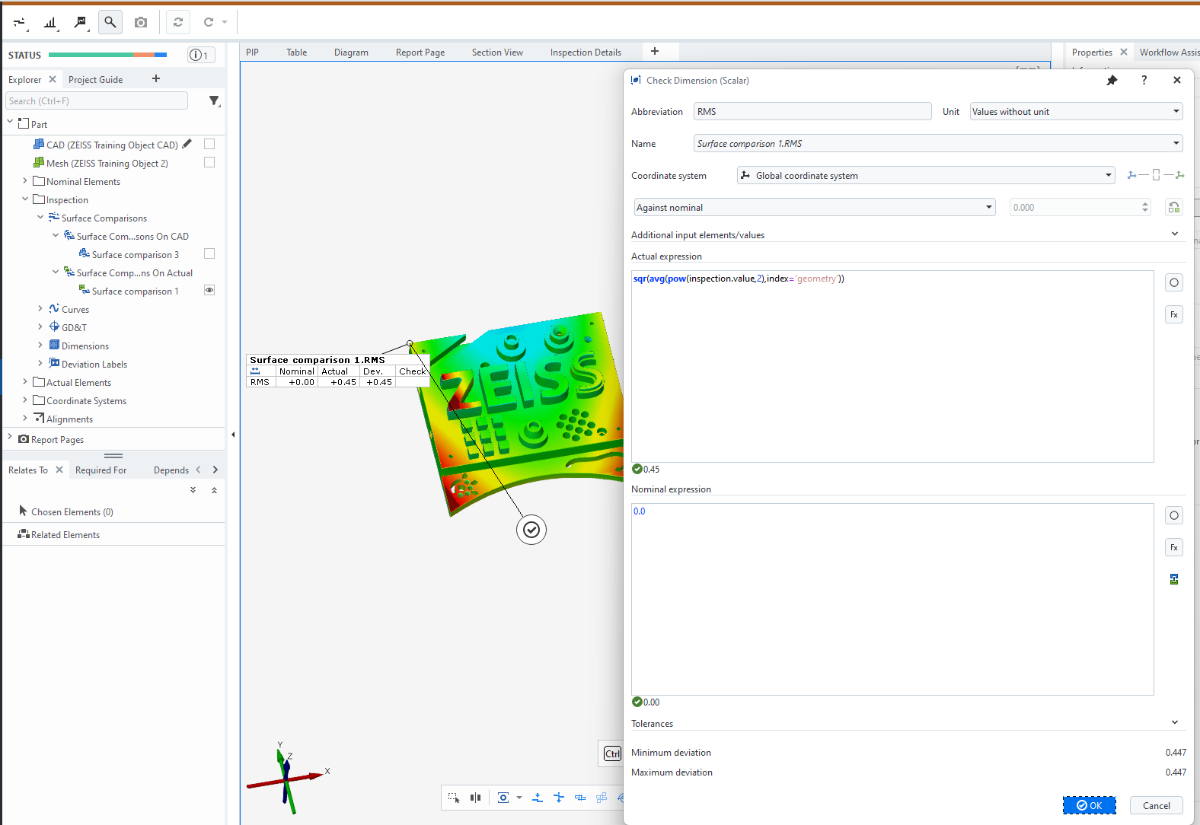The image size is (1200, 825).
Task: Select the Report Pages tree item
Action: 57,439
